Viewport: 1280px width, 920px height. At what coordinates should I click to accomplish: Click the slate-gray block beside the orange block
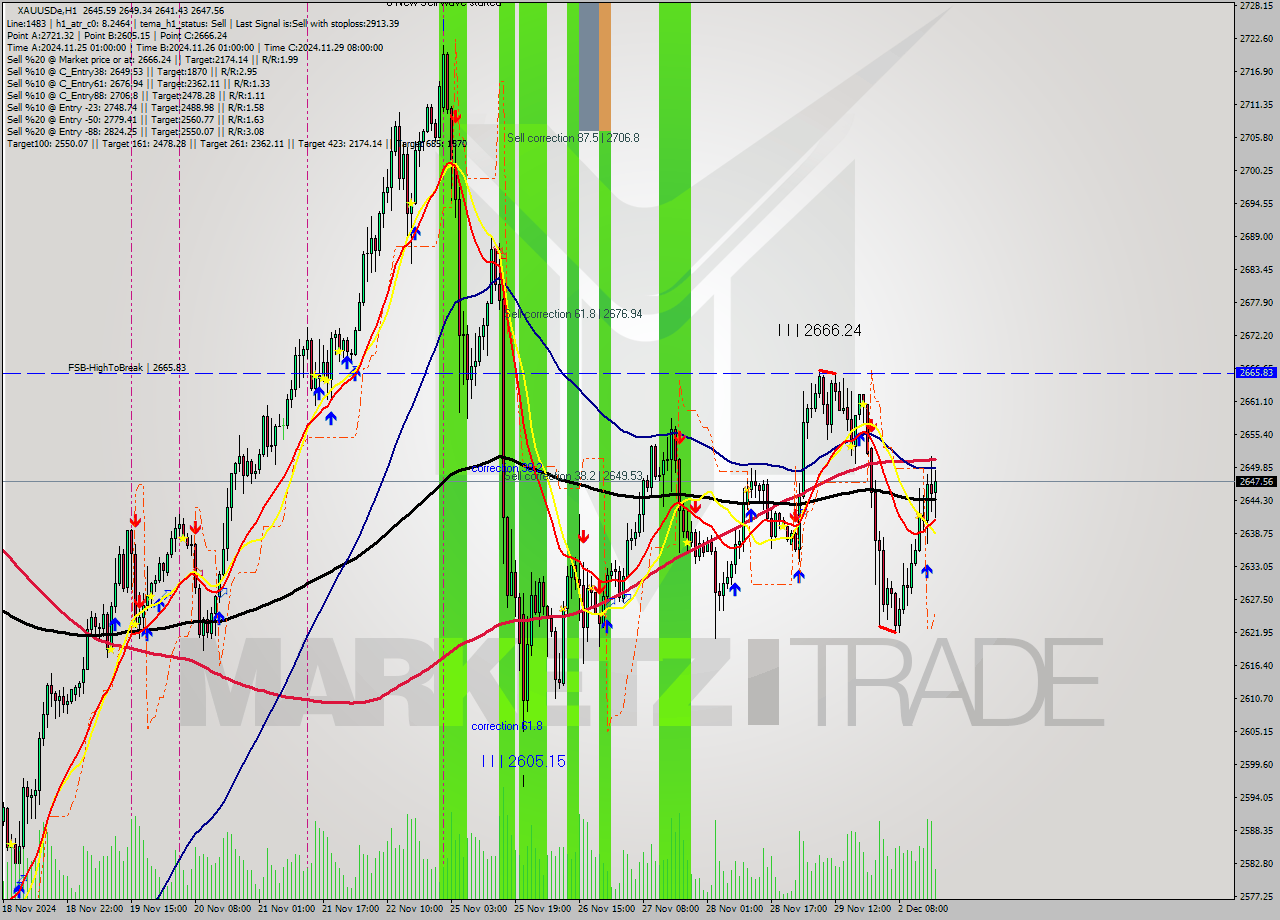pyautogui.click(x=589, y=65)
